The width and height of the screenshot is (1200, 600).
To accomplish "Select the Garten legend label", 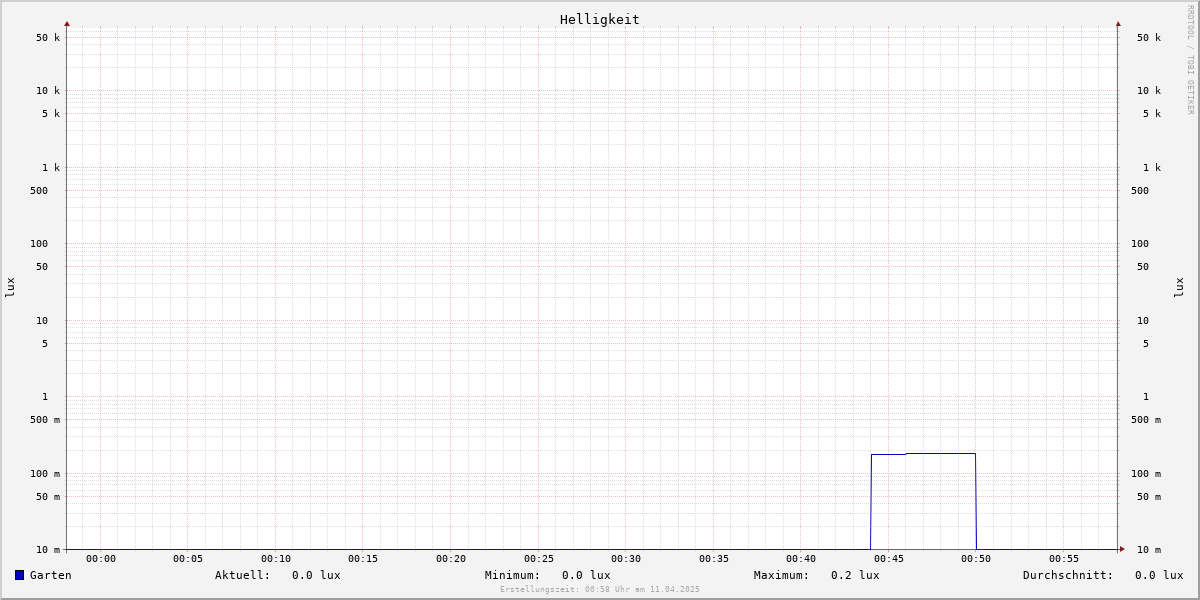I will [50, 575].
